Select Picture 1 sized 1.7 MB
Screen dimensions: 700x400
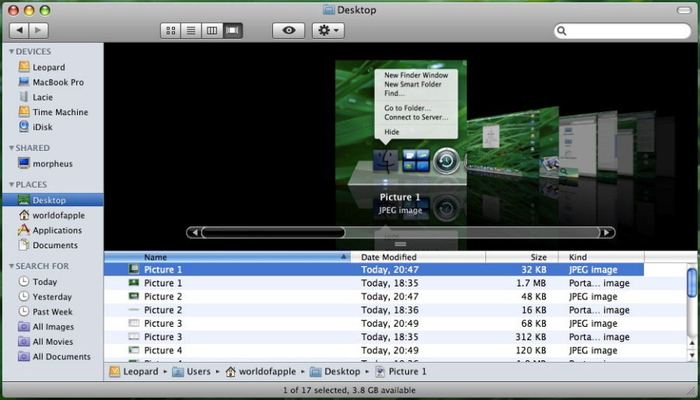coord(374,283)
